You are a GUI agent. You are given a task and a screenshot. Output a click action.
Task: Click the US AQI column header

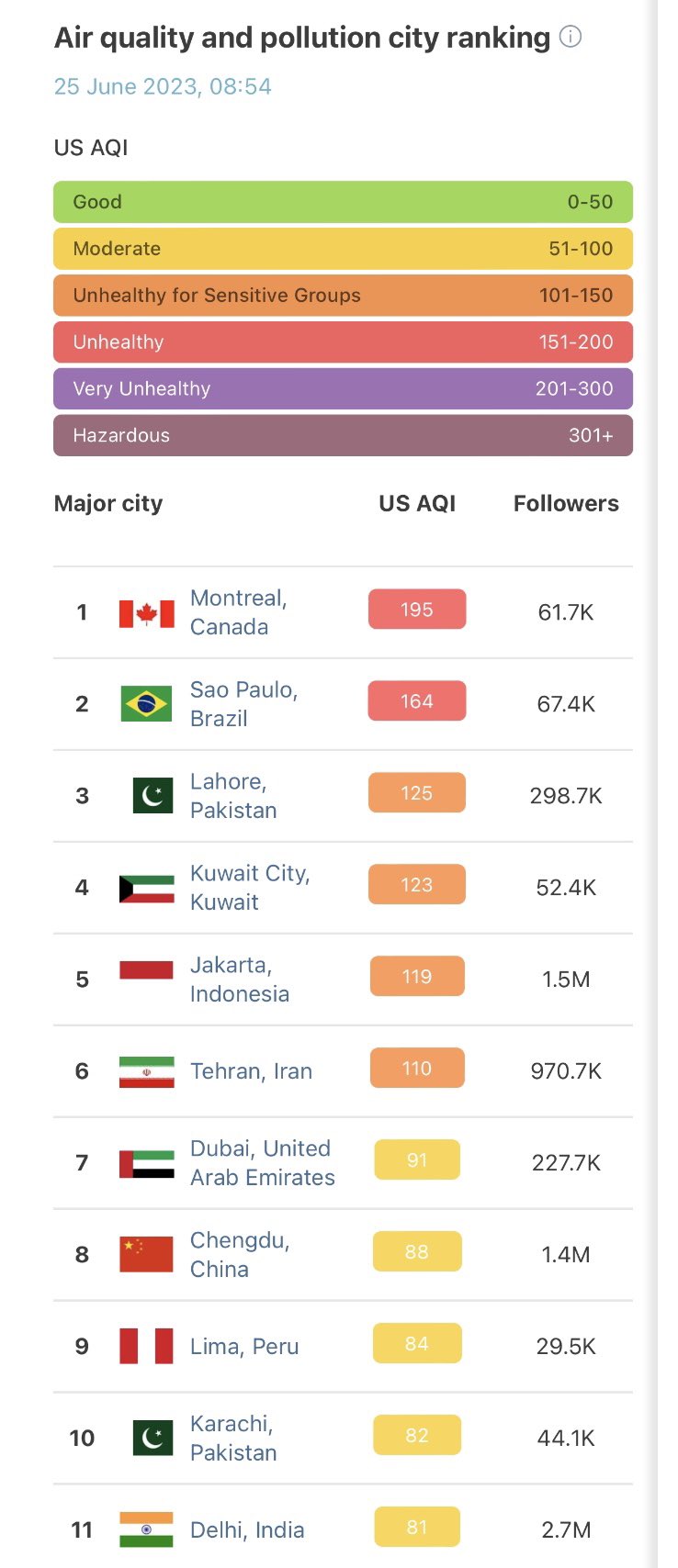pos(417,503)
